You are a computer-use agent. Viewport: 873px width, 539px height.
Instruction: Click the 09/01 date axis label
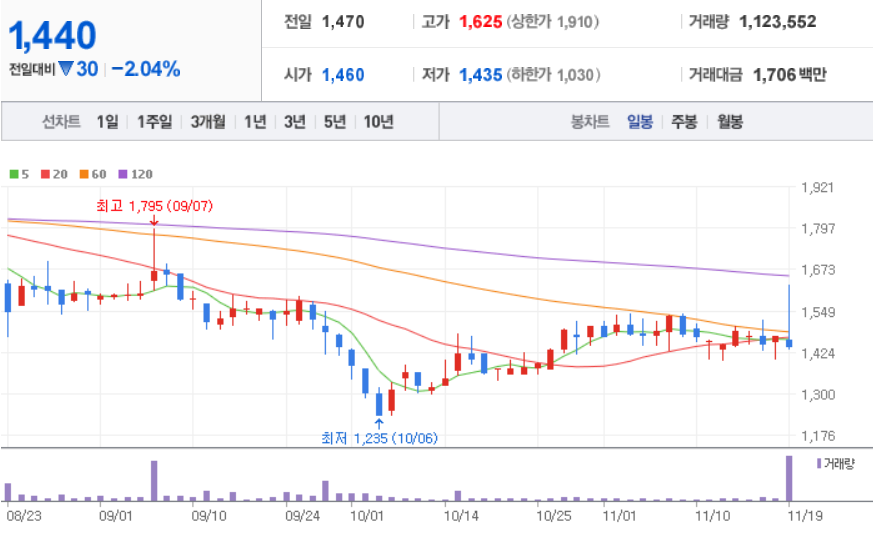[x=116, y=516]
